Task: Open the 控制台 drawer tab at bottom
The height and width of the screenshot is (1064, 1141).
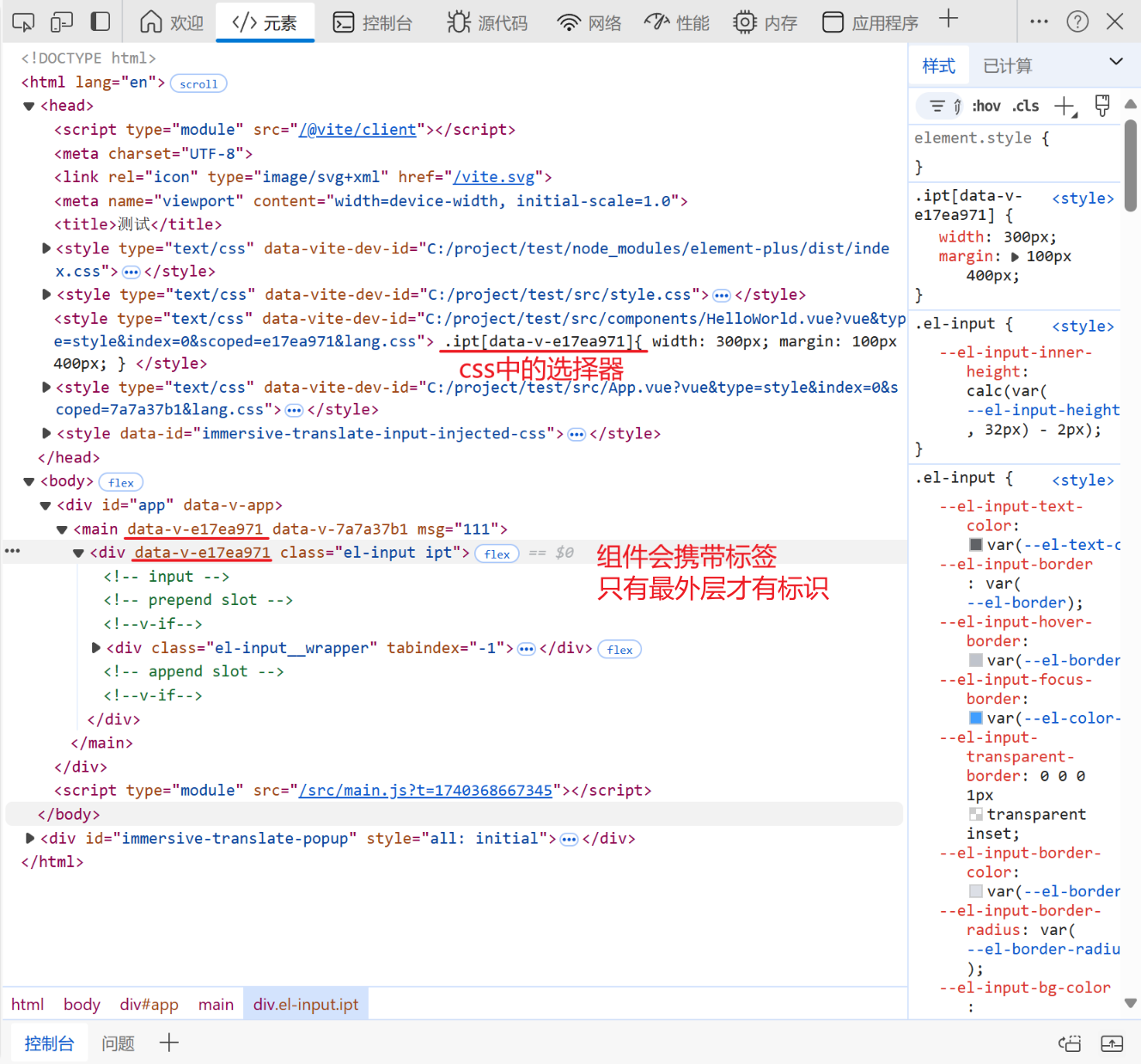Action: (49, 1043)
